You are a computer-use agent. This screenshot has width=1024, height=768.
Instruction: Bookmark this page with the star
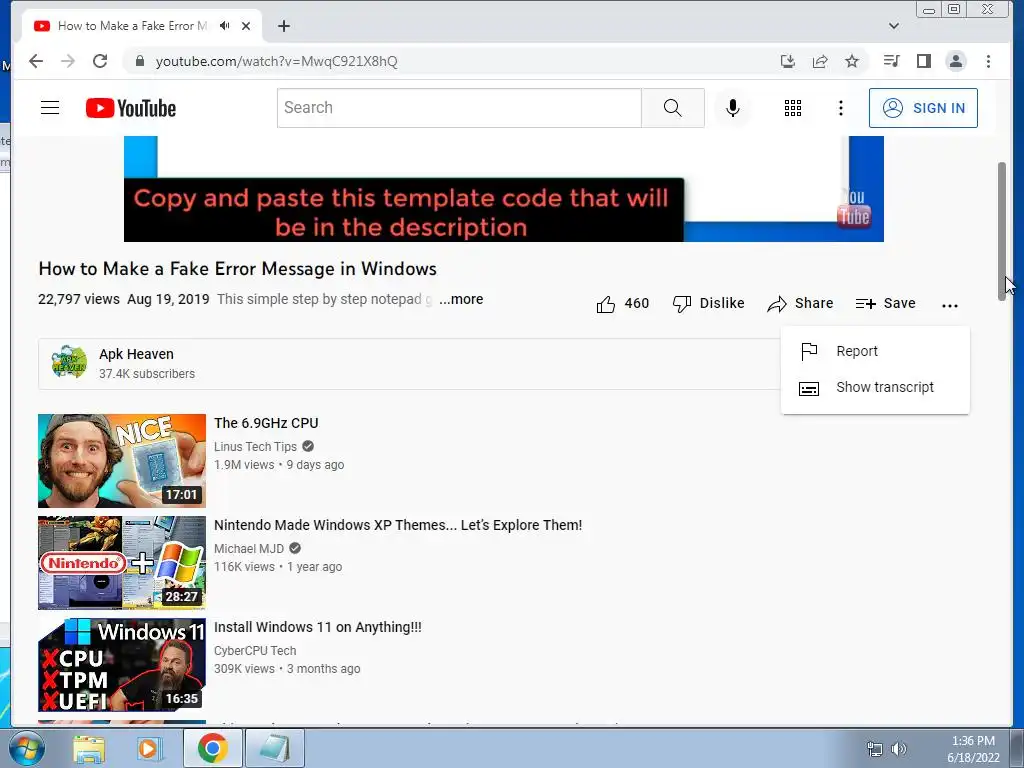pyautogui.click(x=852, y=61)
